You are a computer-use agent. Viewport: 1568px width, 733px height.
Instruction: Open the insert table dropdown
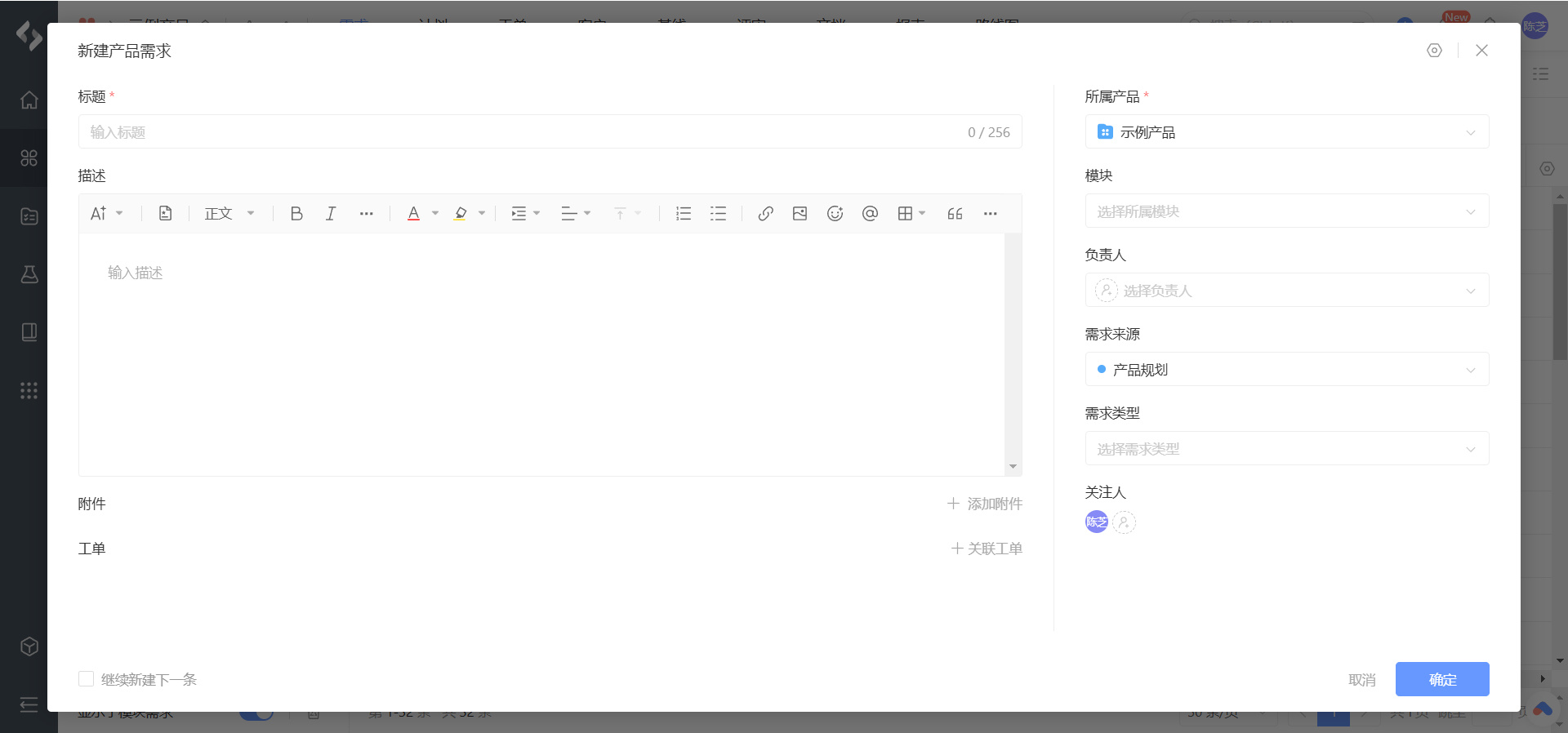(911, 214)
